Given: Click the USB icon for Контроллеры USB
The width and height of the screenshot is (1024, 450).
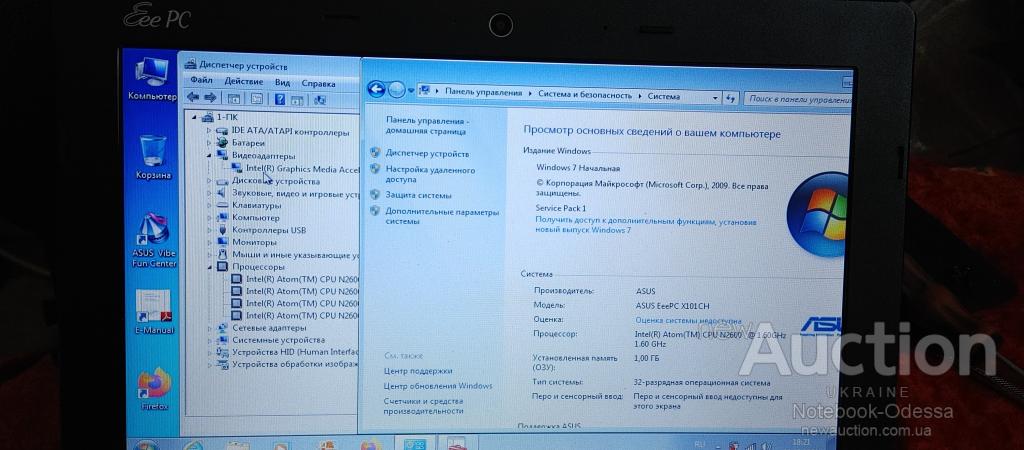Looking at the screenshot, I should click(222, 230).
